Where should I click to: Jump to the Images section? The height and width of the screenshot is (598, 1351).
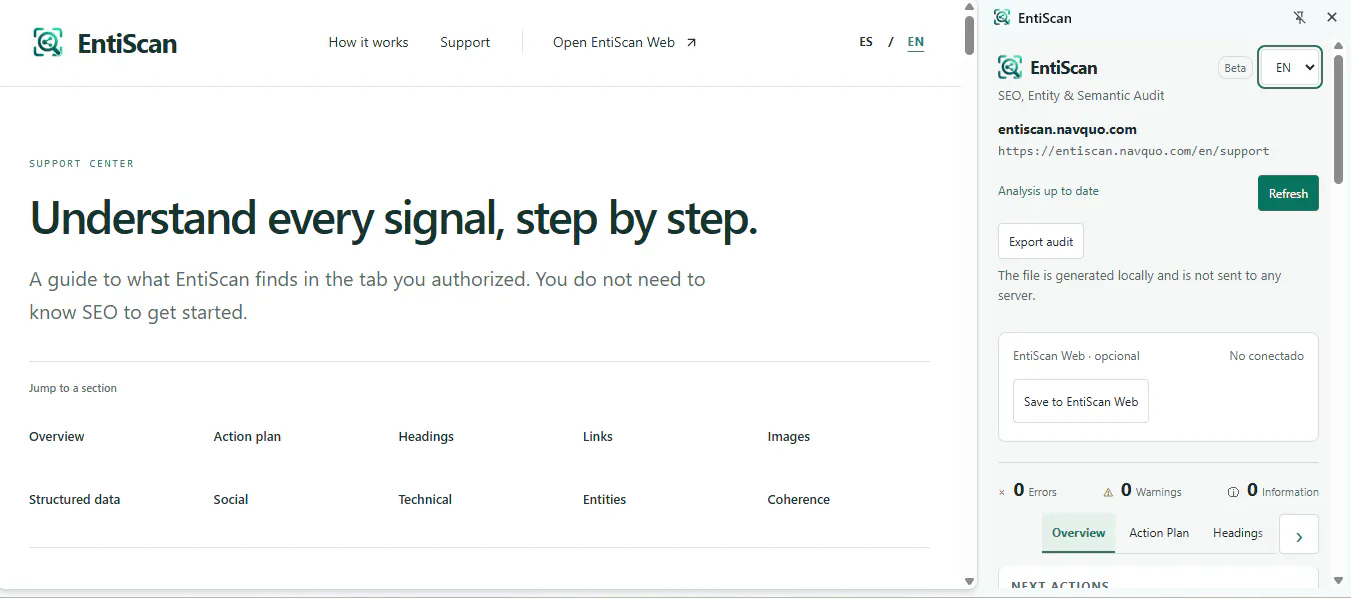click(789, 437)
